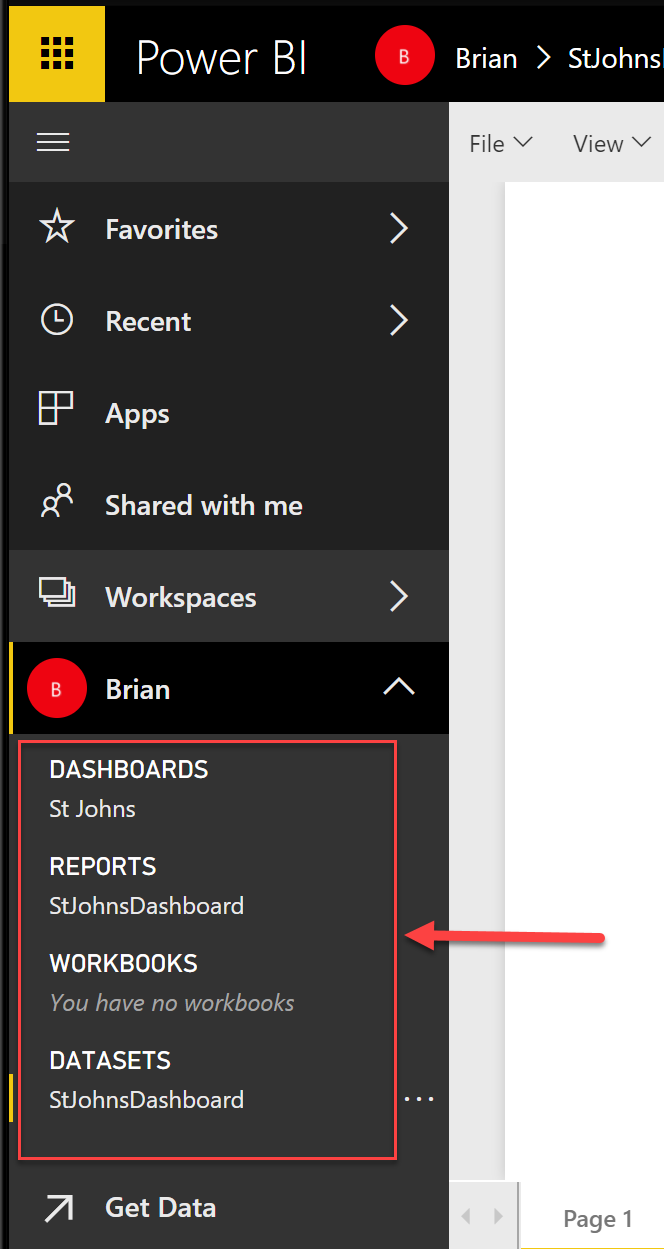The image size is (664, 1249).
Task: Click the Apps grid icon
Action: click(x=57, y=410)
